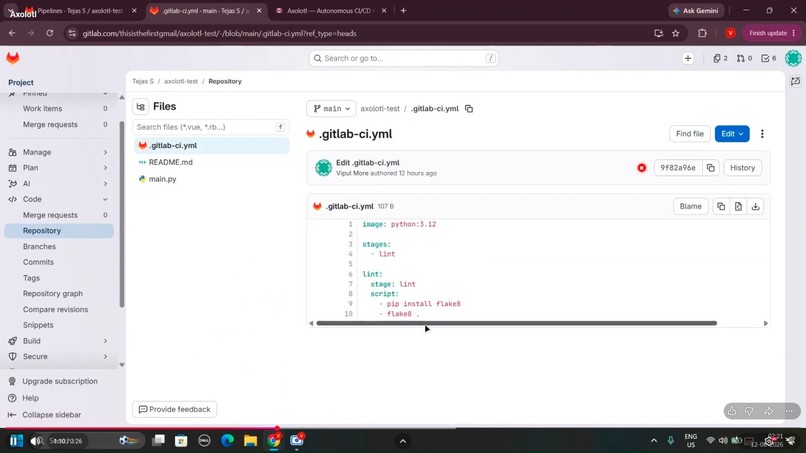This screenshot has width=806, height=453.
Task: Click the failed pipeline status icon
Action: [x=642, y=168]
